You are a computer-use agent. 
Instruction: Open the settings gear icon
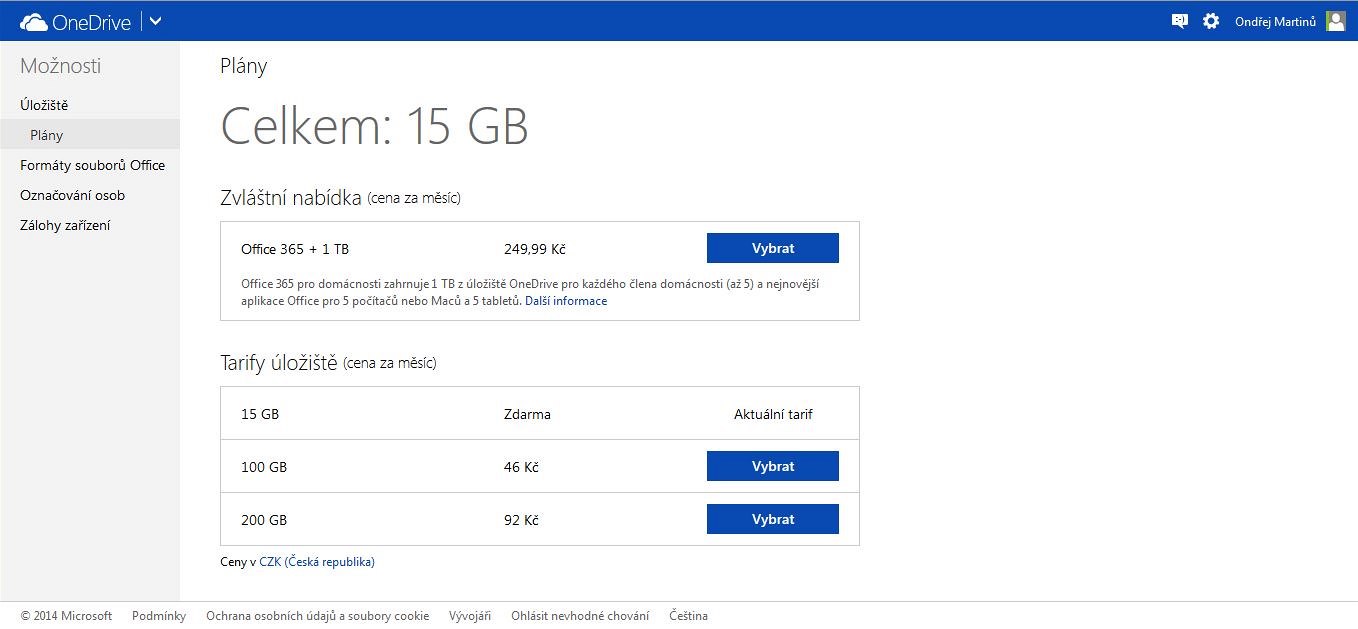(x=1211, y=21)
